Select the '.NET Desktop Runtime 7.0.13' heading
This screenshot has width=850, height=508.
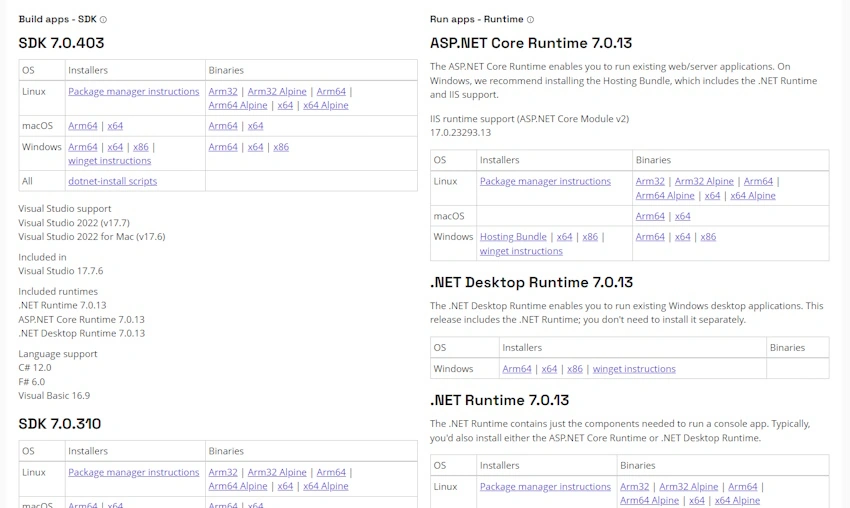tap(531, 282)
